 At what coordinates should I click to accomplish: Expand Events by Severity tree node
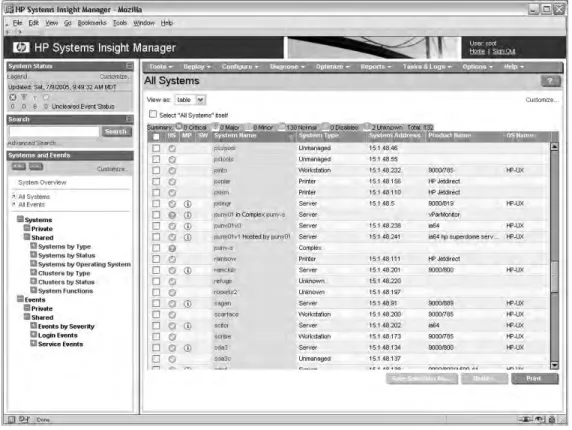[x=34, y=326]
